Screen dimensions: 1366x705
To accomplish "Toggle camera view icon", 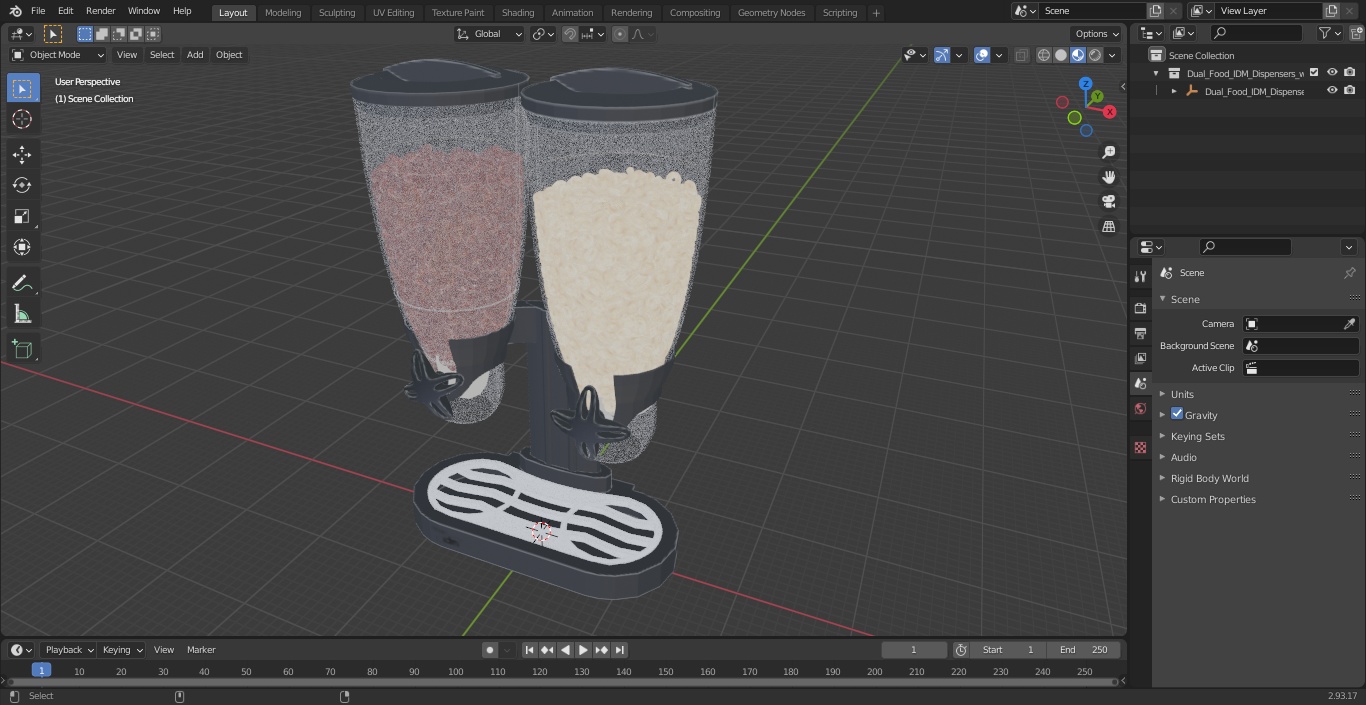I will [1108, 202].
